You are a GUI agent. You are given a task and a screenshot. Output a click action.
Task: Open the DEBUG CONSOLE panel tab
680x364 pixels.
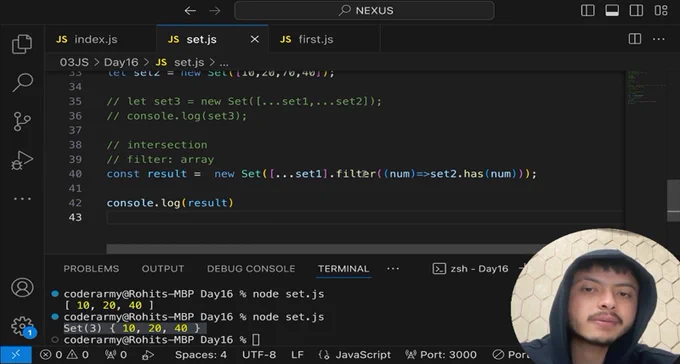click(x=251, y=269)
